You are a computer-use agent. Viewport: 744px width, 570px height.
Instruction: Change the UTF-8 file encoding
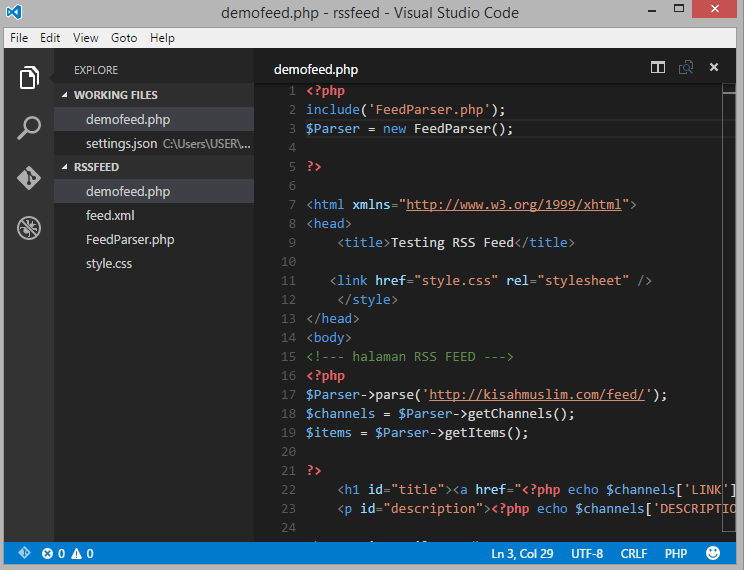[x=587, y=553]
